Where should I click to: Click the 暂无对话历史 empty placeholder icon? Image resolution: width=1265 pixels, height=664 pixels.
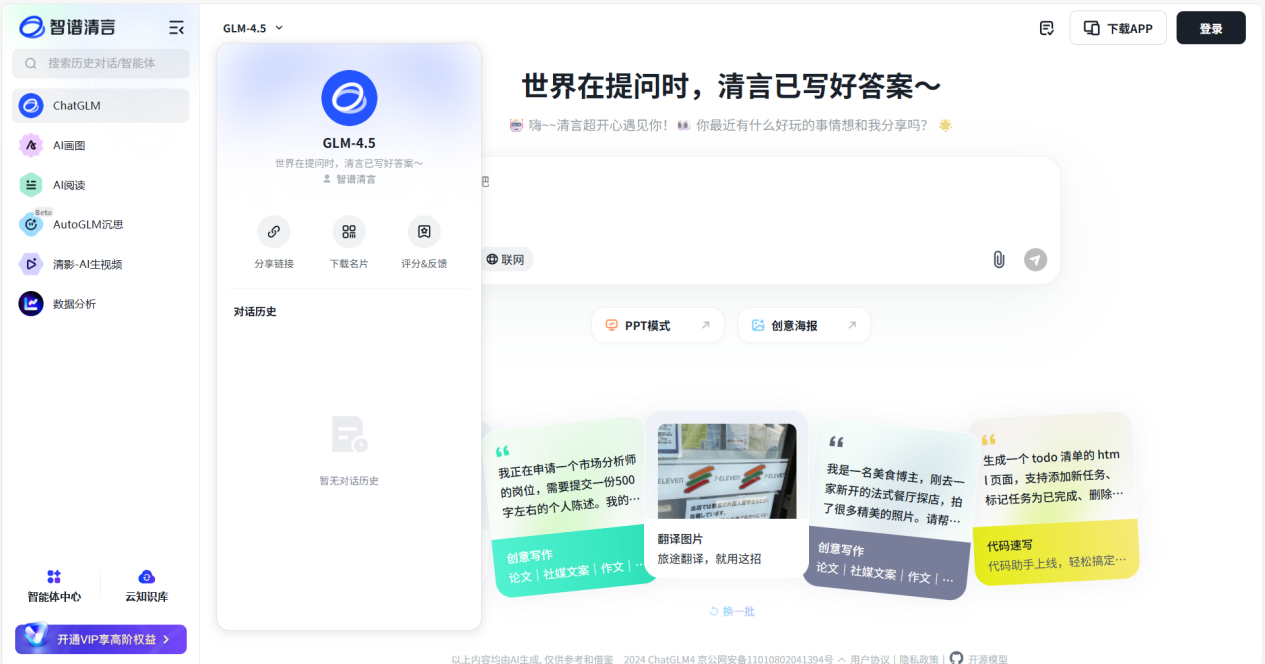(x=349, y=434)
